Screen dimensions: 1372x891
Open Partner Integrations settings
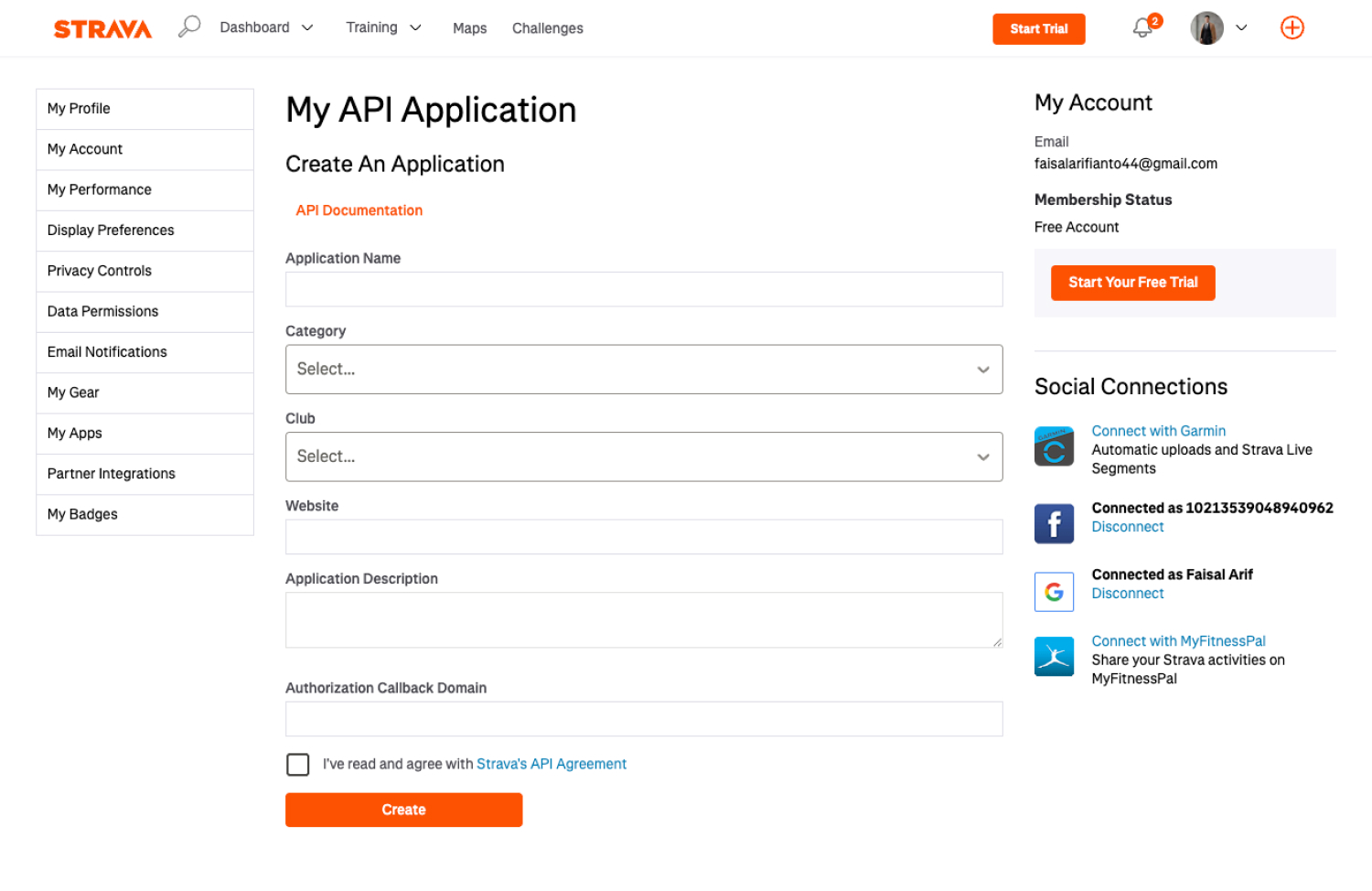tap(145, 474)
